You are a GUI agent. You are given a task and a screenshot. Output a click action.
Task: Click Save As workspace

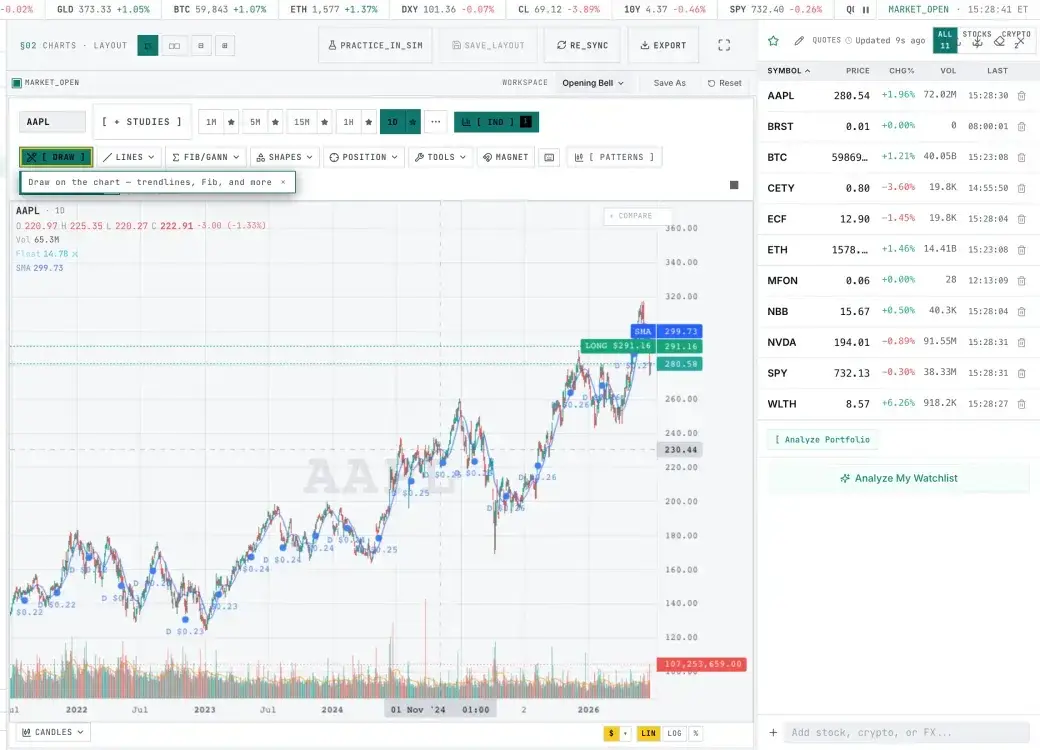669,83
